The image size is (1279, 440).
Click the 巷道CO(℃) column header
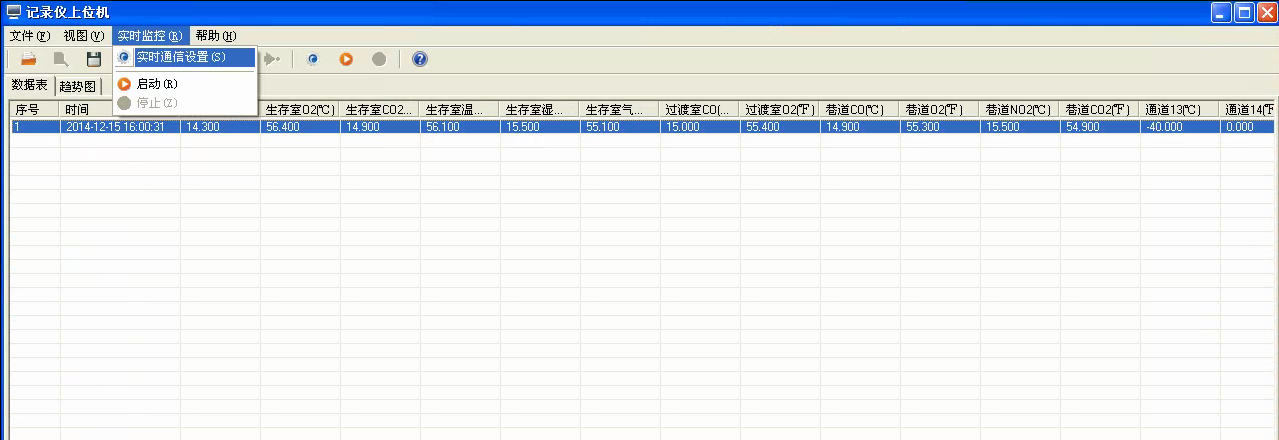coord(860,109)
